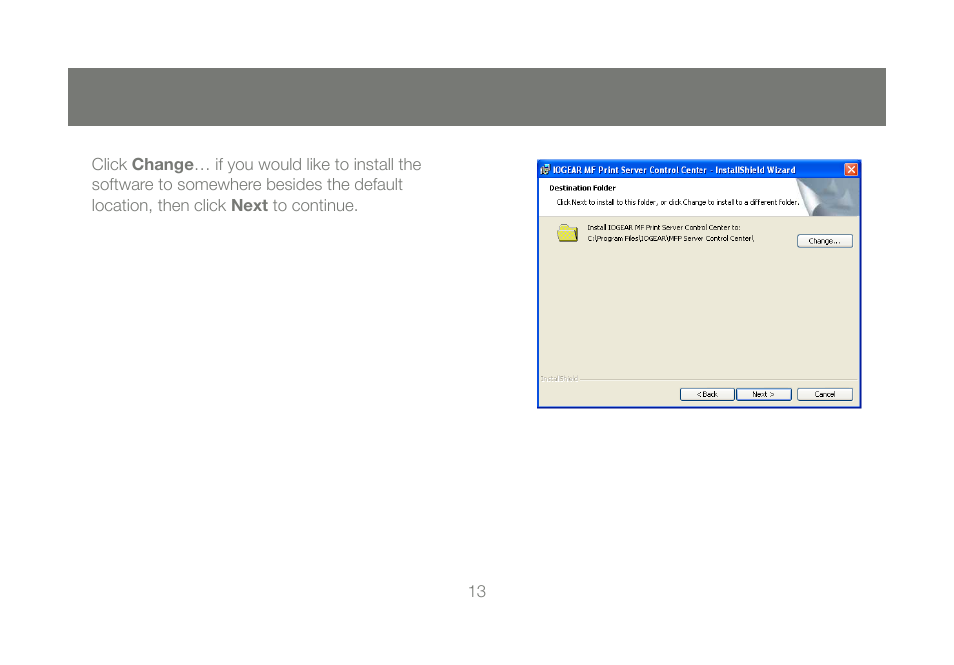Click the 'Install IOGEAR MF Print Server Control Center to:' text
954x665 pixels.
(664, 228)
